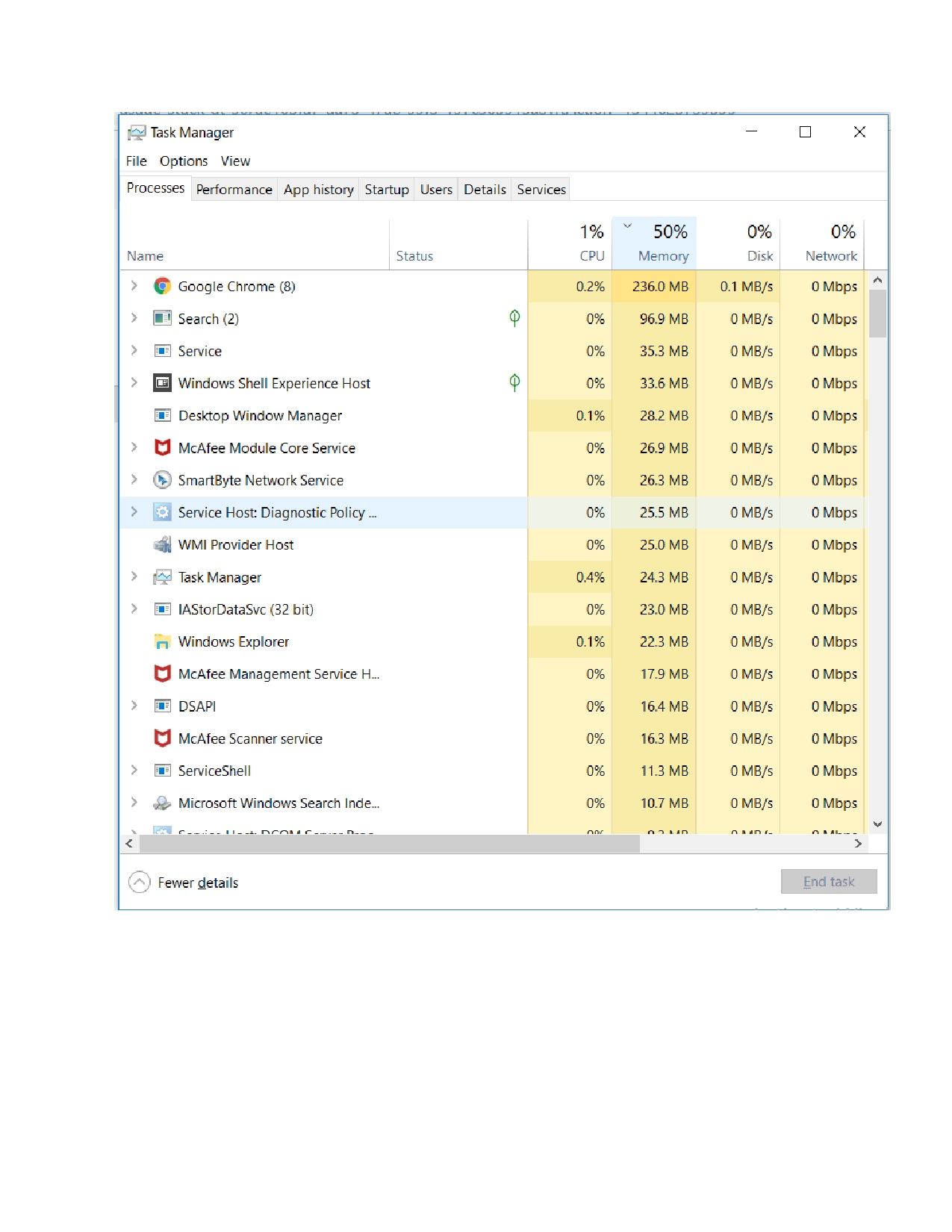Click the WMI Provider Host icon
This screenshot has width=952, height=1232.
[162, 544]
